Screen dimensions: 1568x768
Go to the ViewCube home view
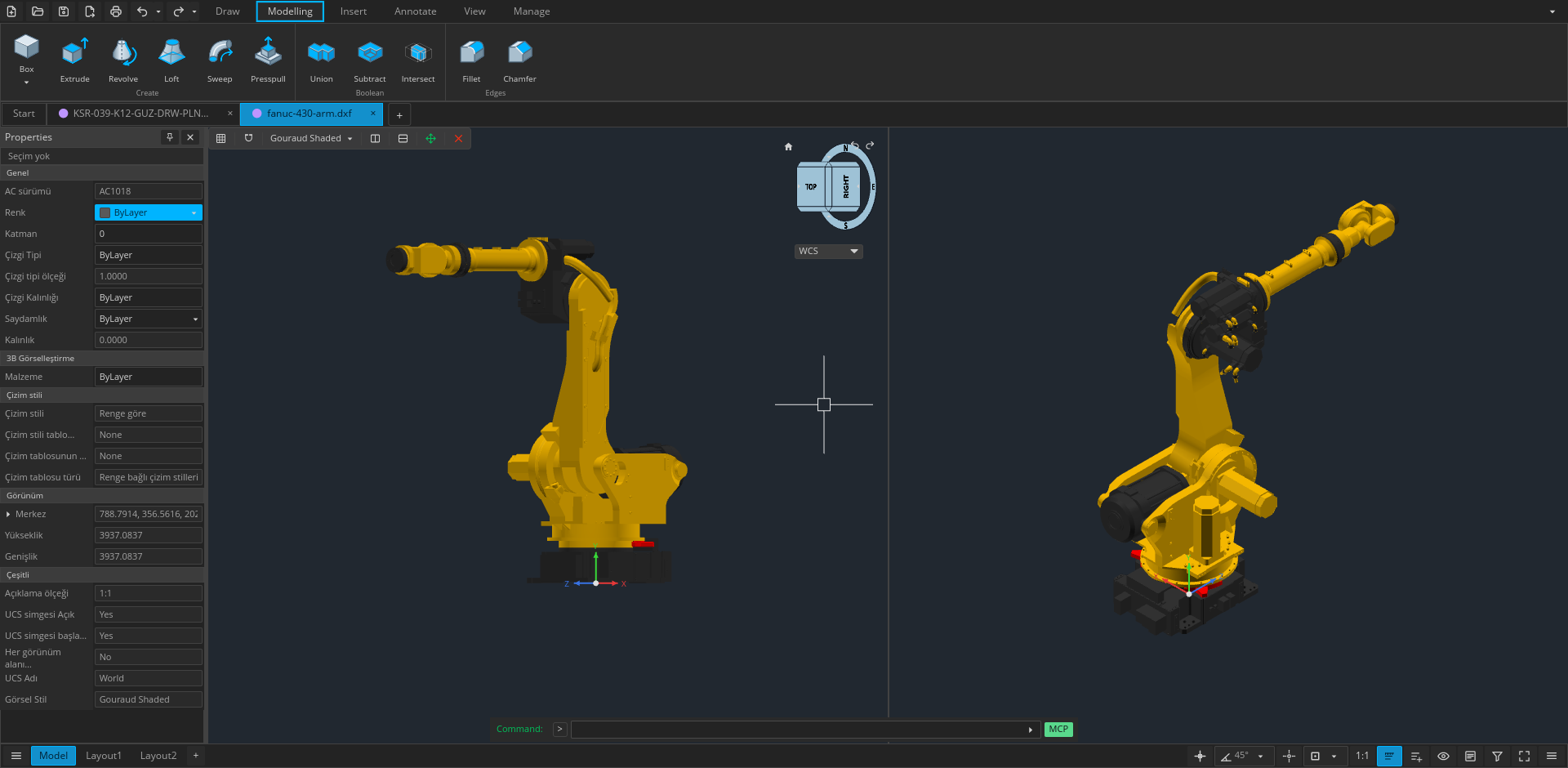788,147
